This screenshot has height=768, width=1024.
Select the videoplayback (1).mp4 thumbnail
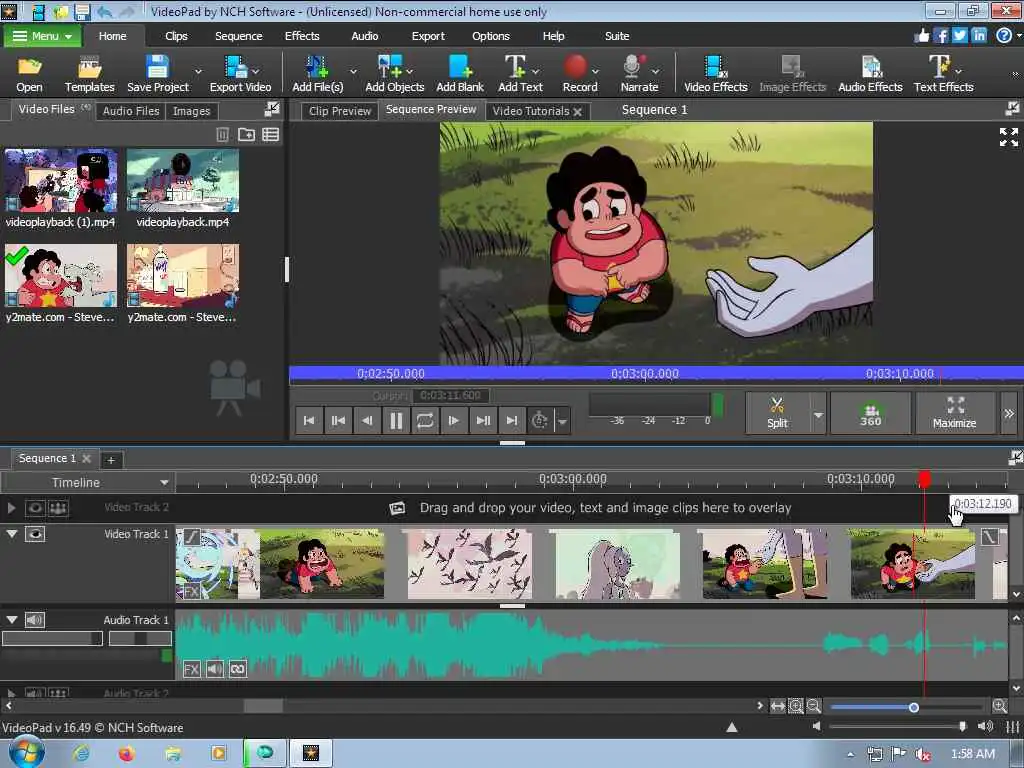point(61,180)
